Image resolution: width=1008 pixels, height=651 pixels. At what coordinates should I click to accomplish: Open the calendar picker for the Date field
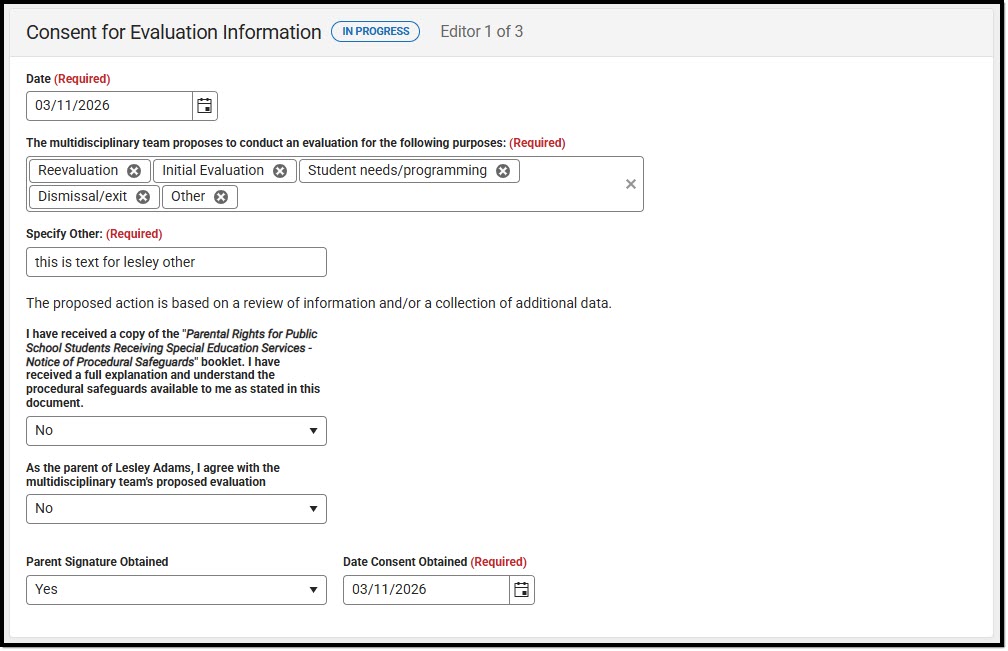click(x=204, y=105)
